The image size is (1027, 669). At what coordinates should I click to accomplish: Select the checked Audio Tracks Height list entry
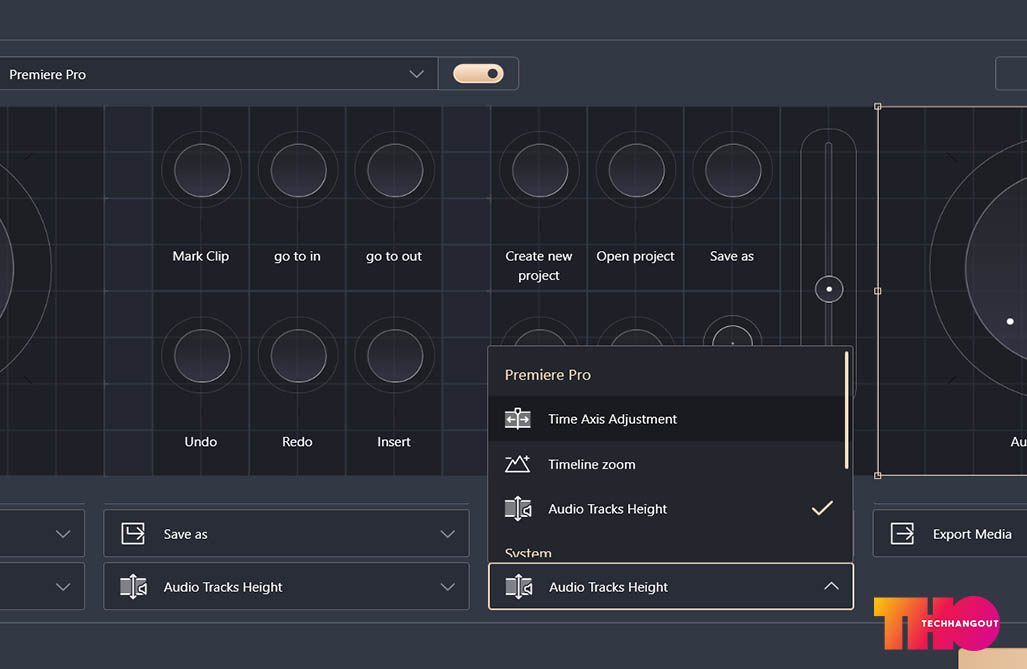click(x=666, y=508)
